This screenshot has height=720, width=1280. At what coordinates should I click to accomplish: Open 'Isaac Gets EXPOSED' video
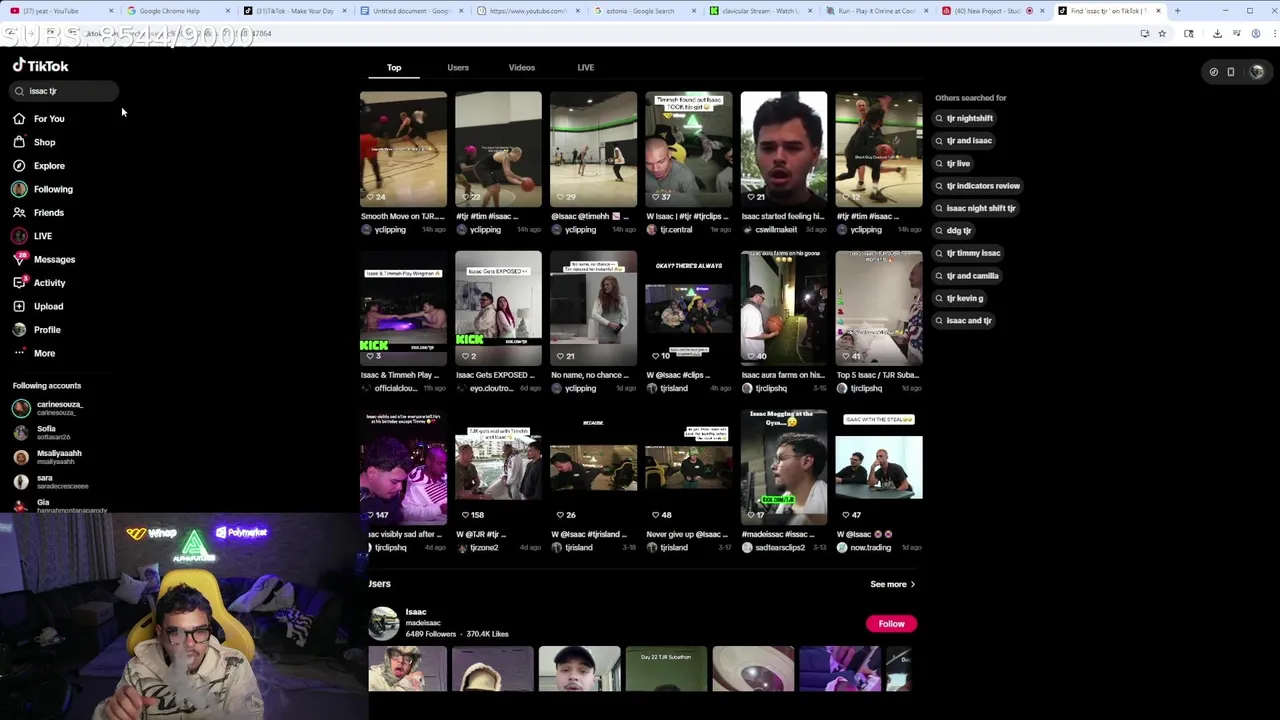(498, 308)
